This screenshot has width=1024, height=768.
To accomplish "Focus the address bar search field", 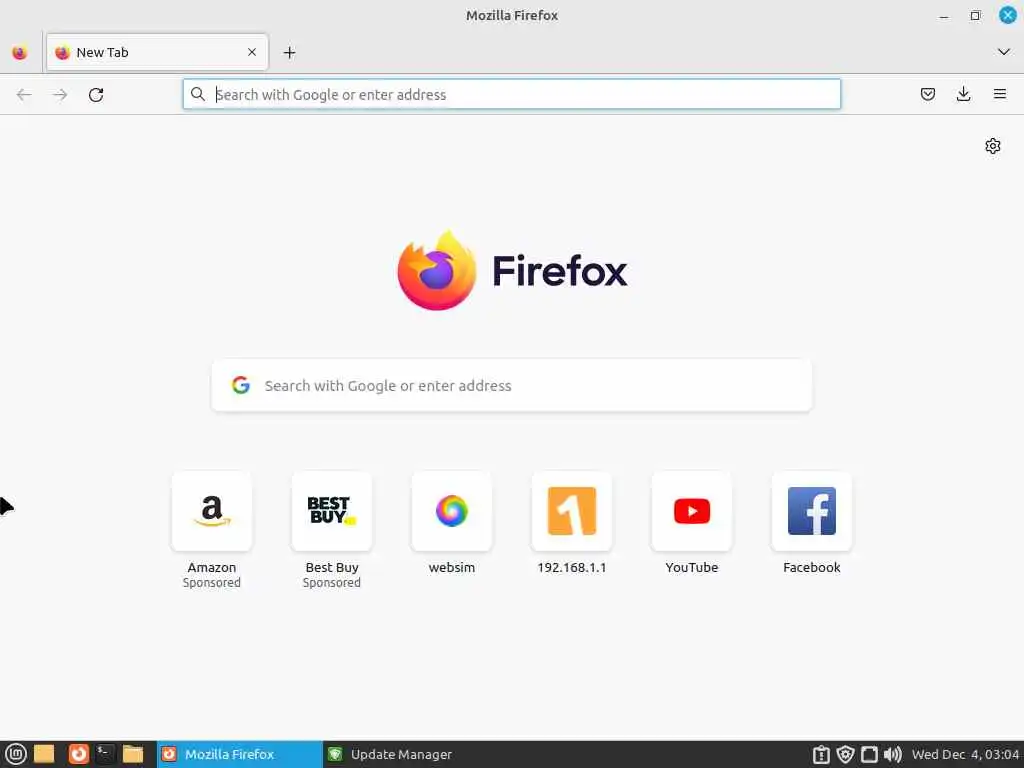I will [x=511, y=95].
